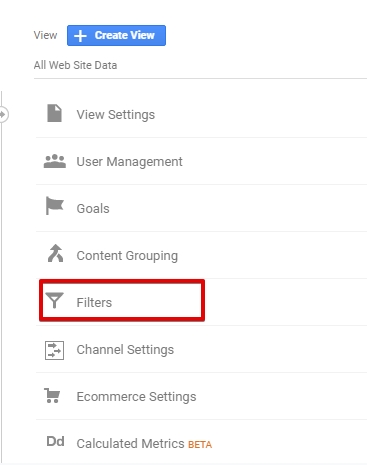Click the Filters funnel icon

[54, 300]
